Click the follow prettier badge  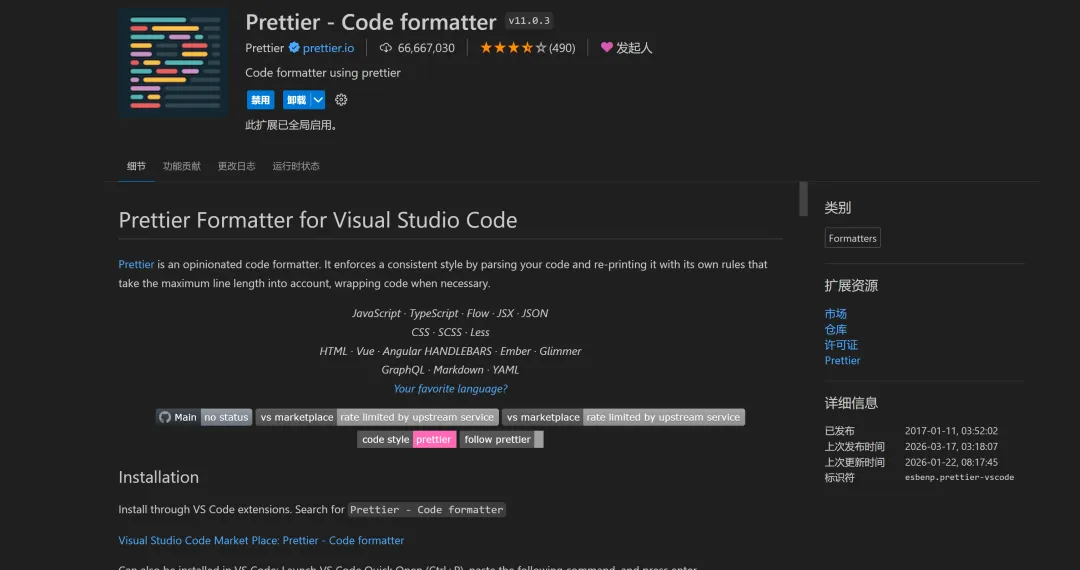click(x=501, y=439)
